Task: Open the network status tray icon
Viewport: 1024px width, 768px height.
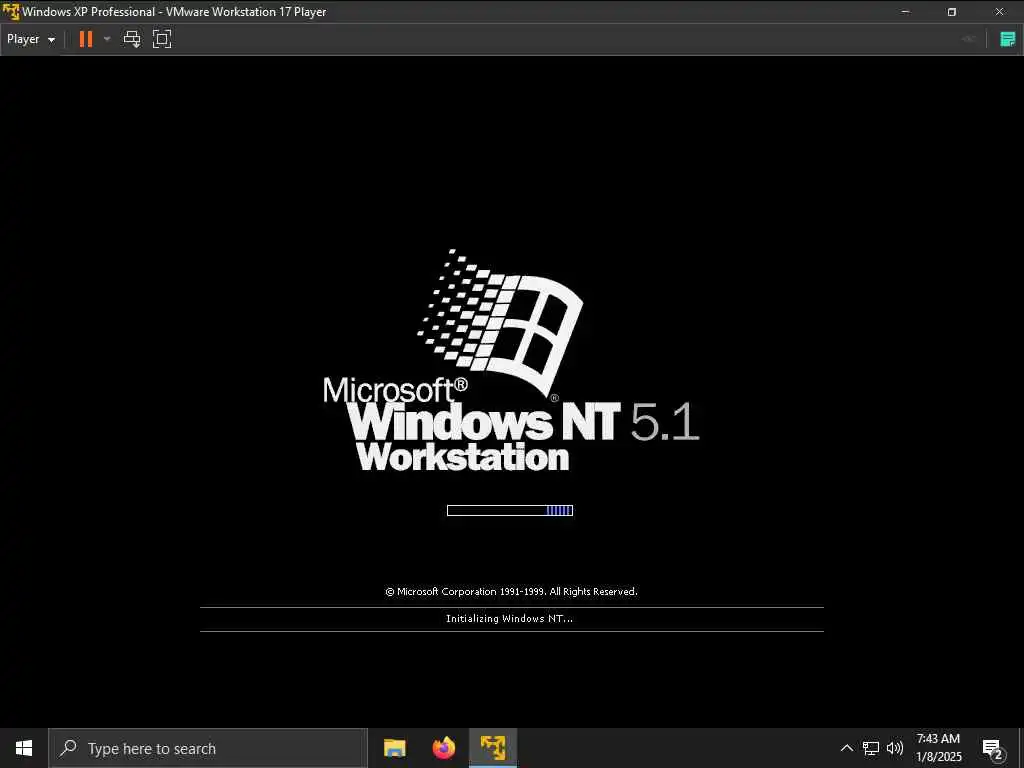Action: pos(871,748)
